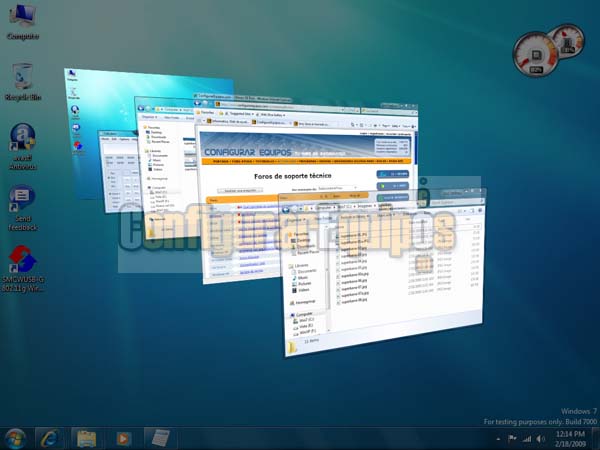Select the small memory dial gadget
This screenshot has width=600, height=450.
tap(567, 40)
